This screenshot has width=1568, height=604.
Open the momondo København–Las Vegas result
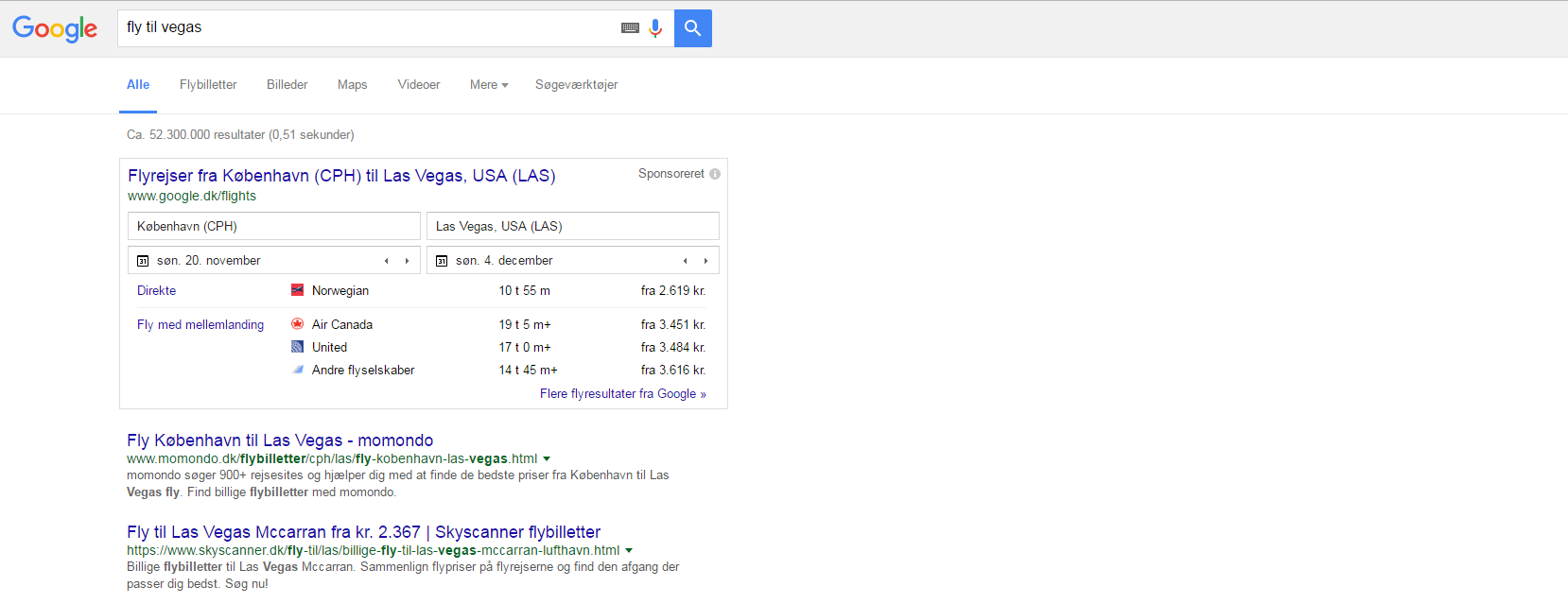tap(280, 440)
